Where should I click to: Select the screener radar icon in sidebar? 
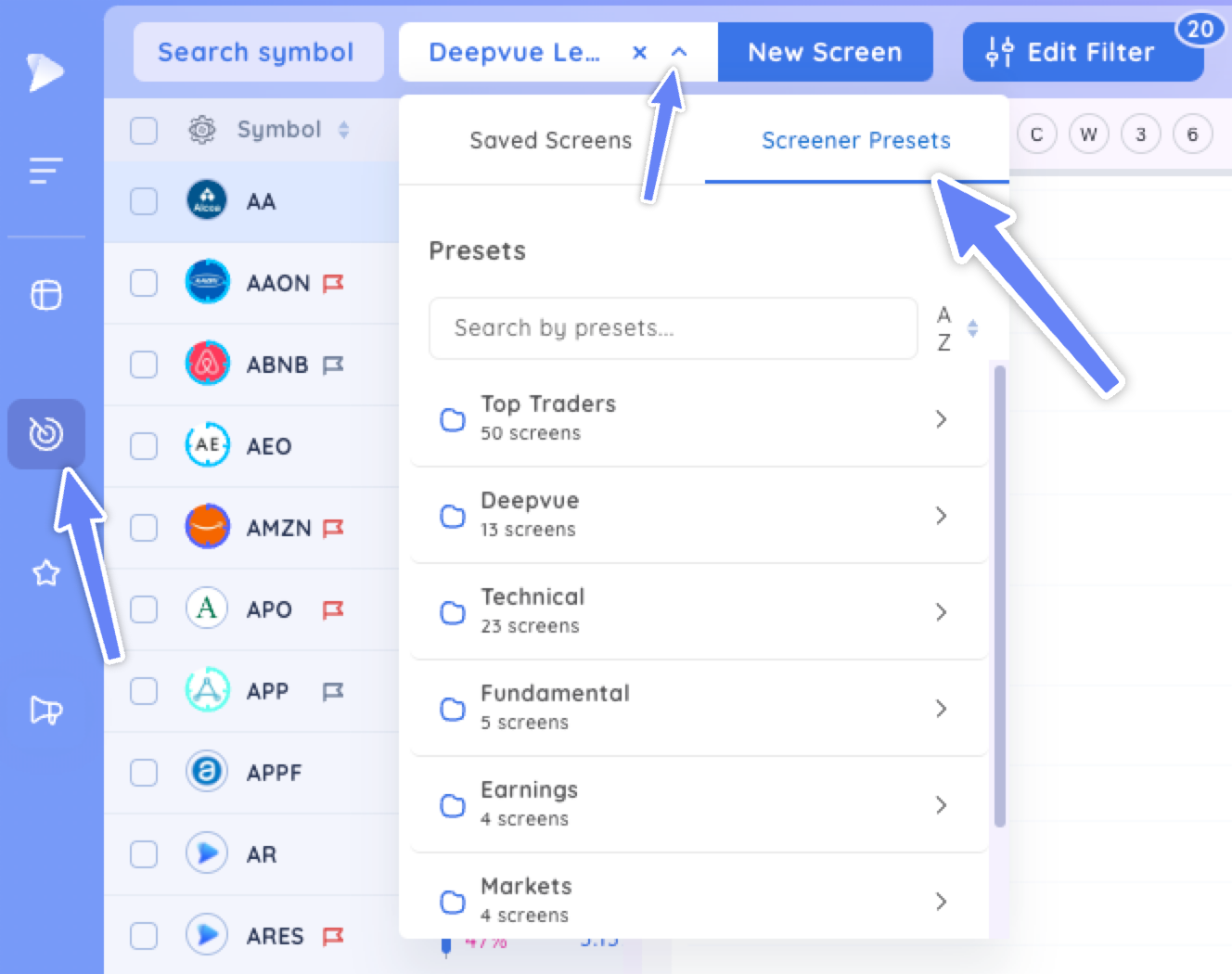point(46,433)
